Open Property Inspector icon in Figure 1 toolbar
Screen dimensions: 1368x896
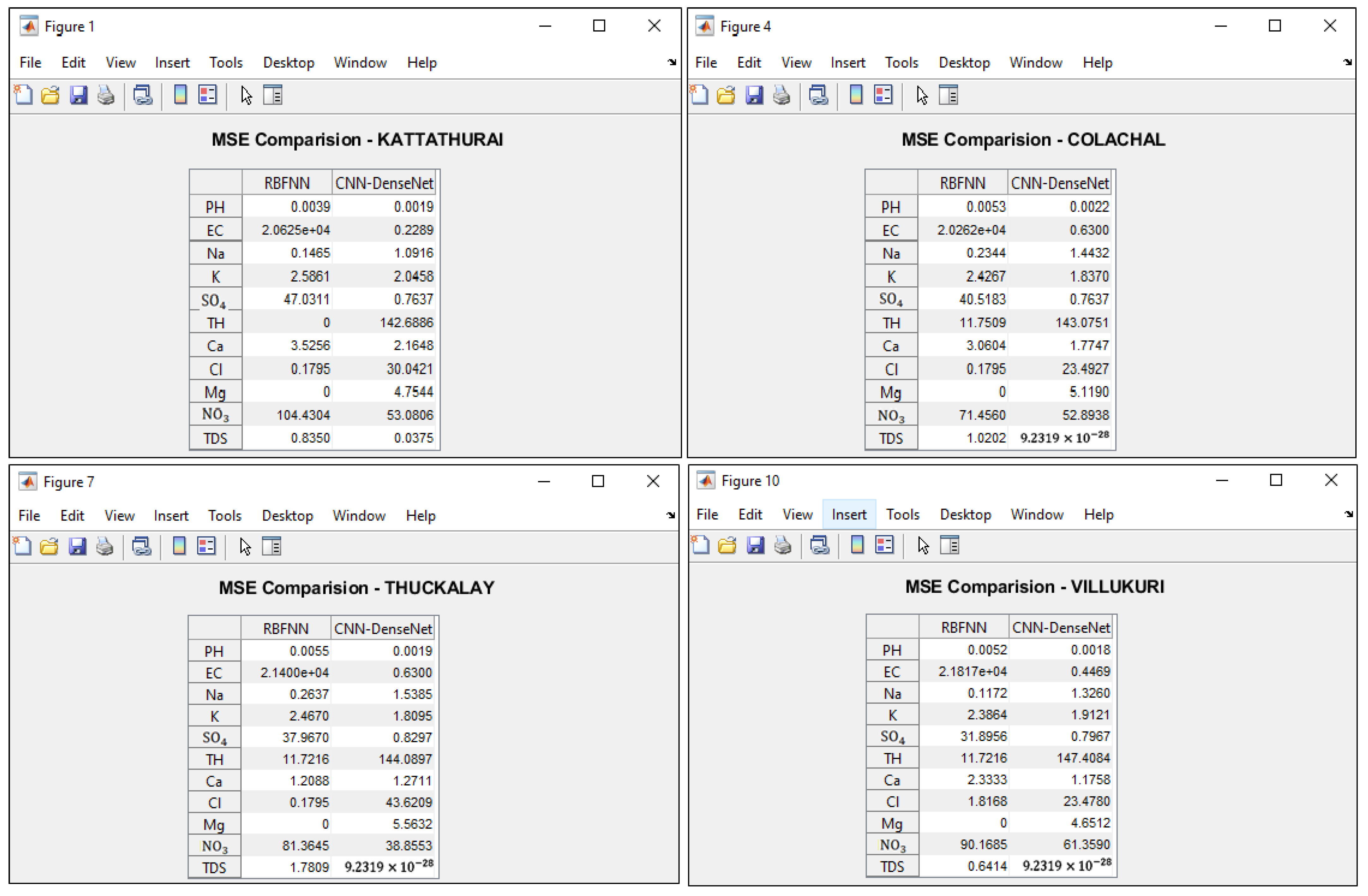click(x=273, y=95)
